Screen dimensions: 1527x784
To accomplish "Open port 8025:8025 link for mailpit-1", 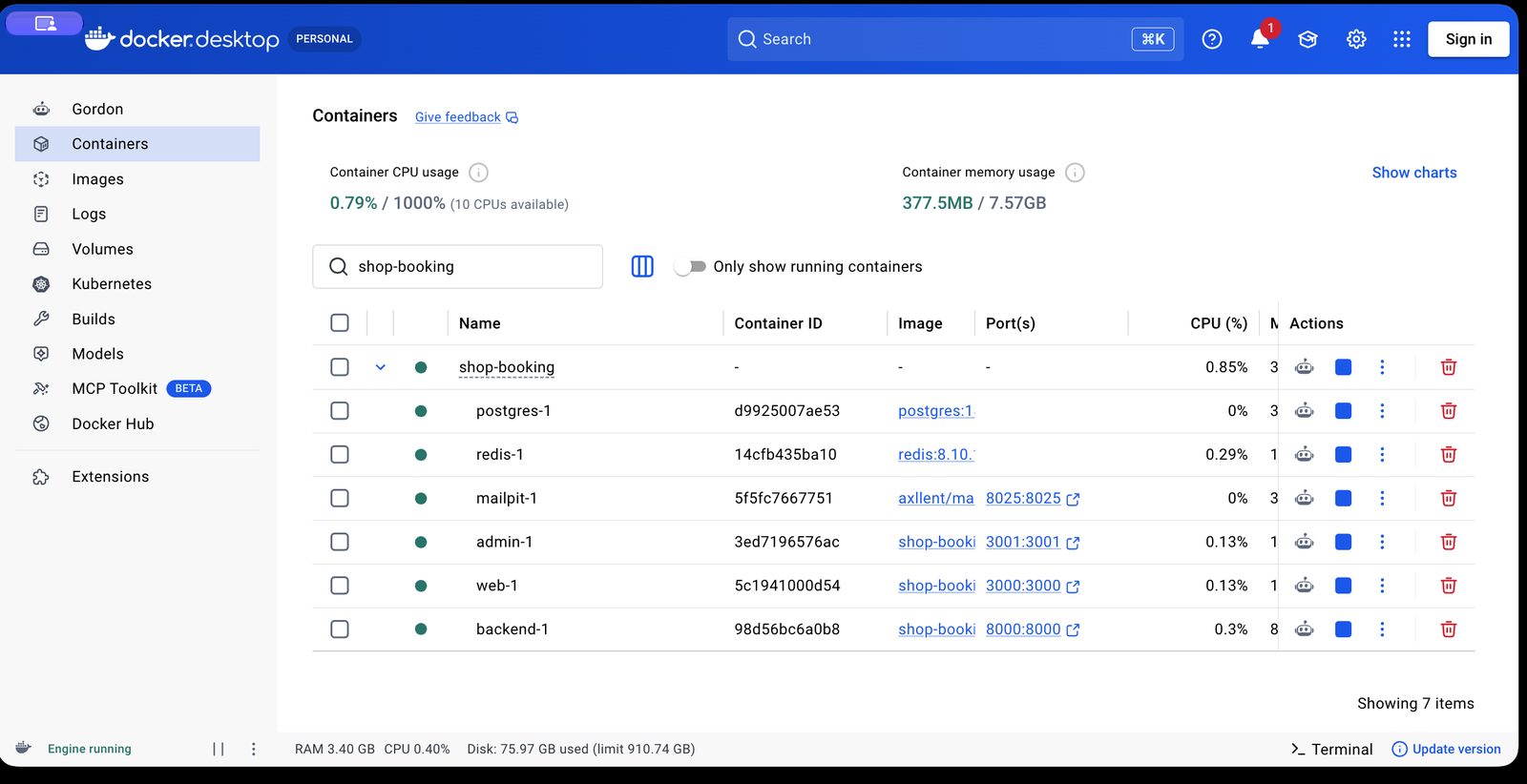I will 1033,499.
